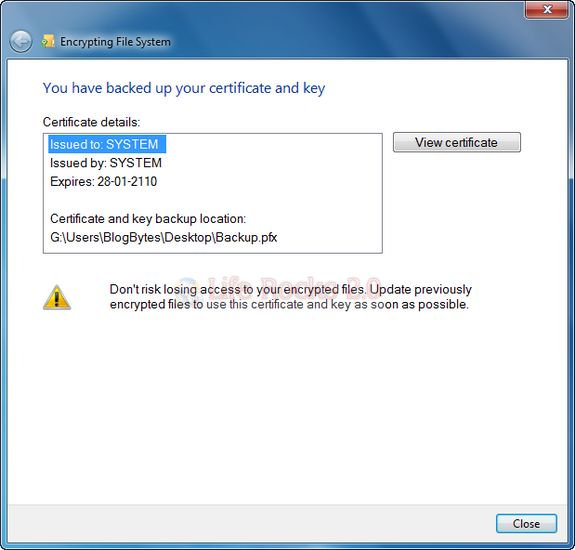Select the 'Issued by: SYSTEM' line
Screen dimensions: 575x550
click(x=106, y=163)
